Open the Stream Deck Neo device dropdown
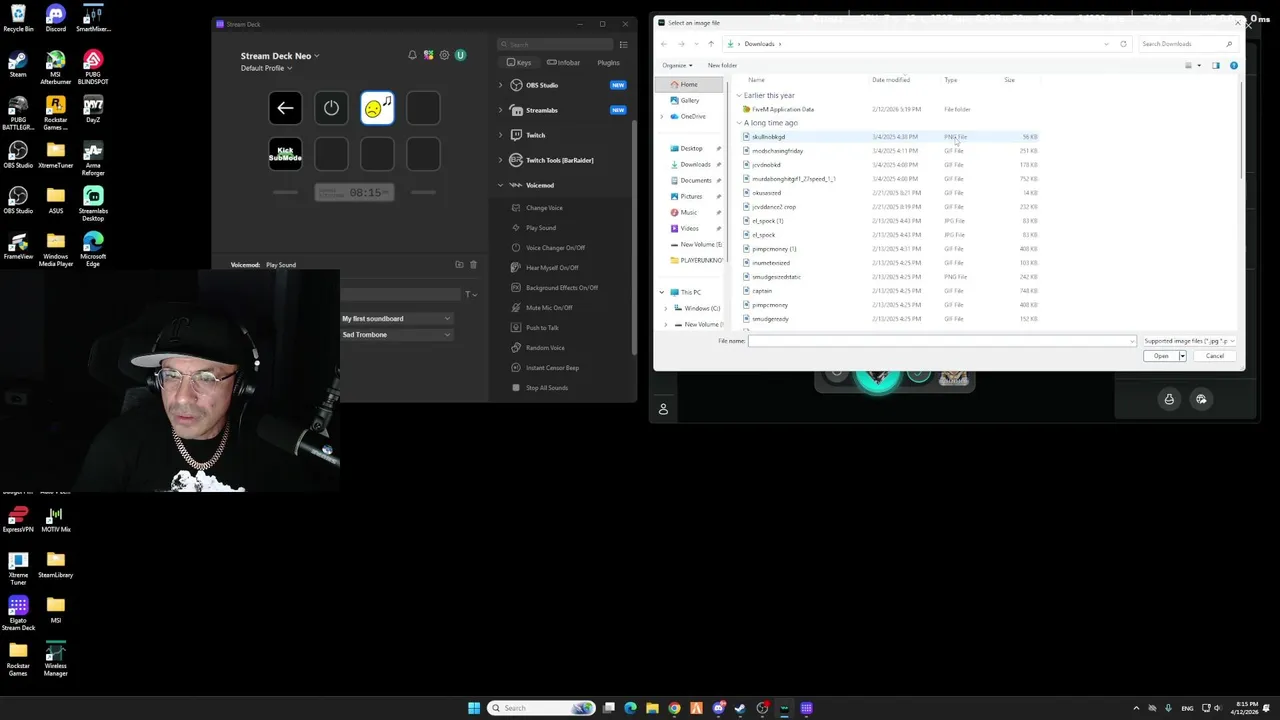1280x720 pixels. click(x=280, y=56)
